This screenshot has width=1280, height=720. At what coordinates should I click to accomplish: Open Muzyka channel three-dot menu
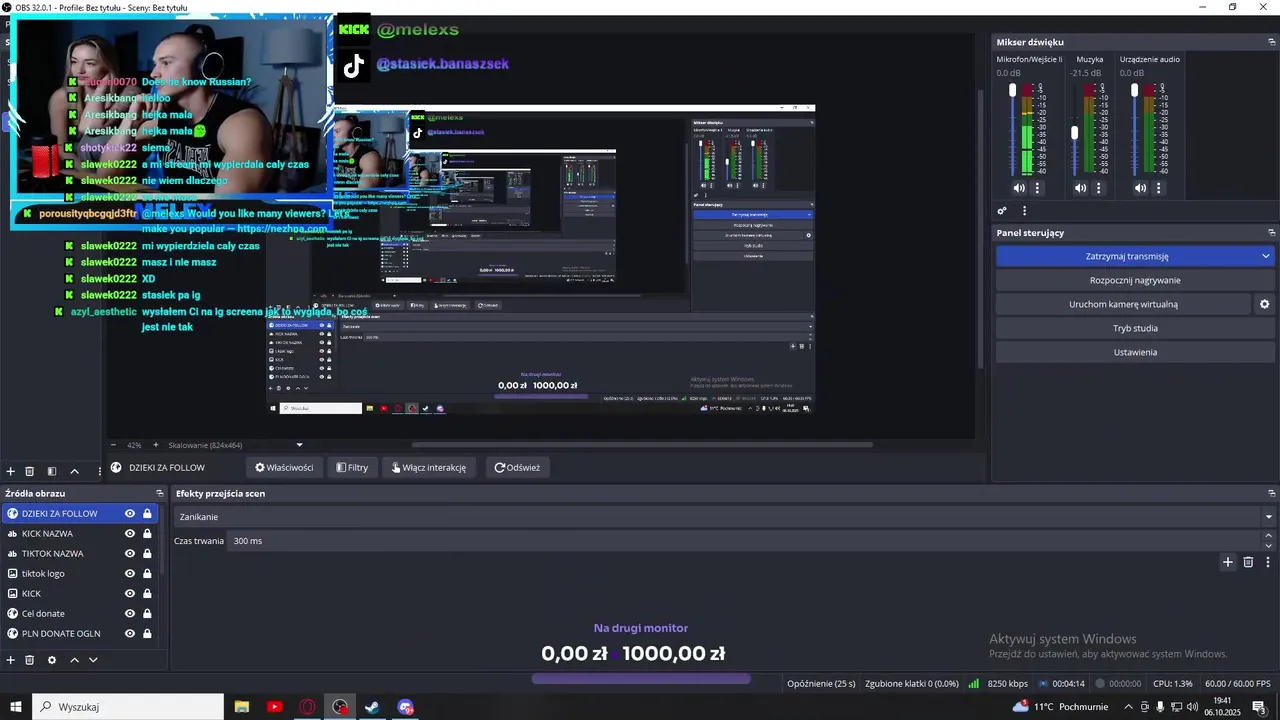coord(1099,188)
